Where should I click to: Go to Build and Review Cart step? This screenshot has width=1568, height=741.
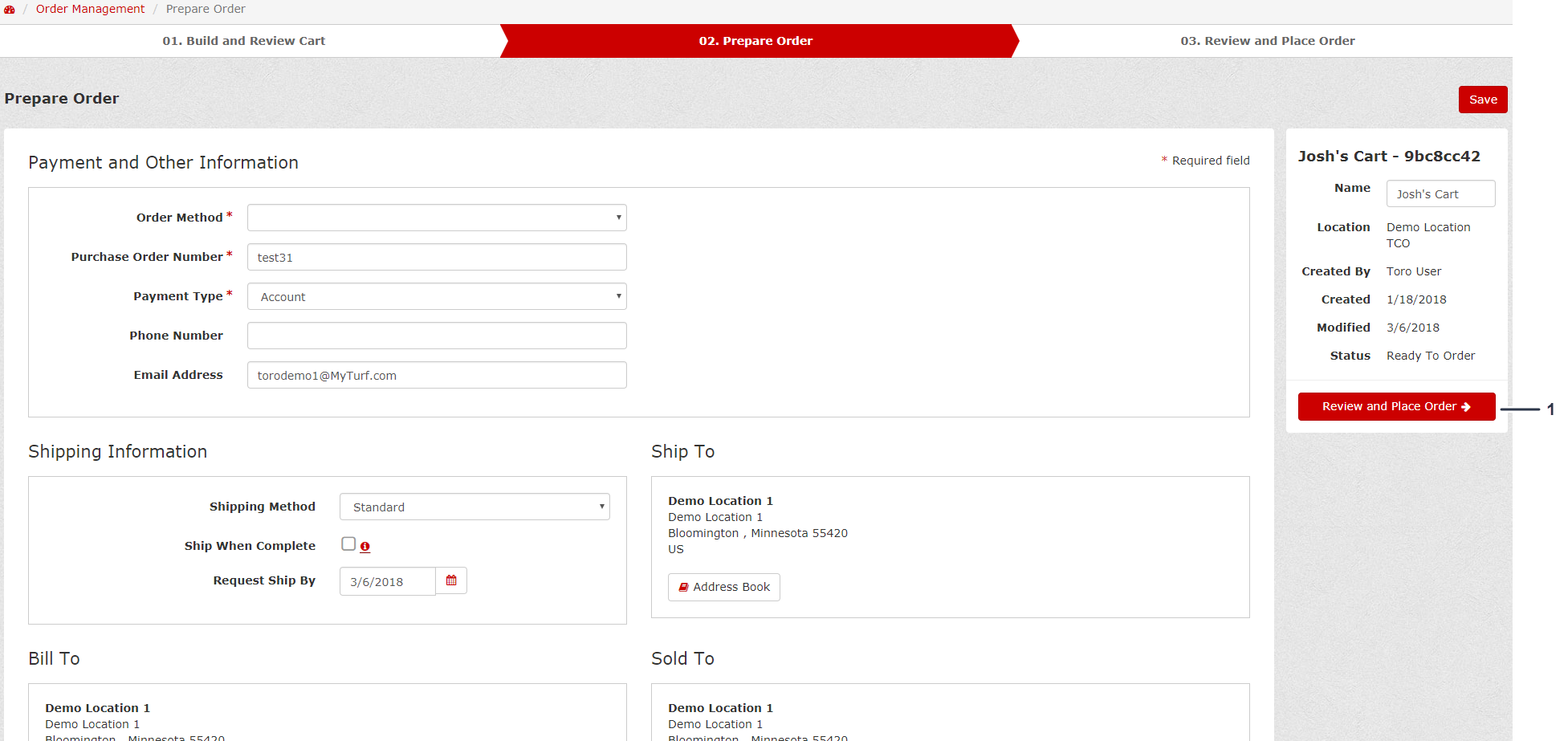point(244,41)
